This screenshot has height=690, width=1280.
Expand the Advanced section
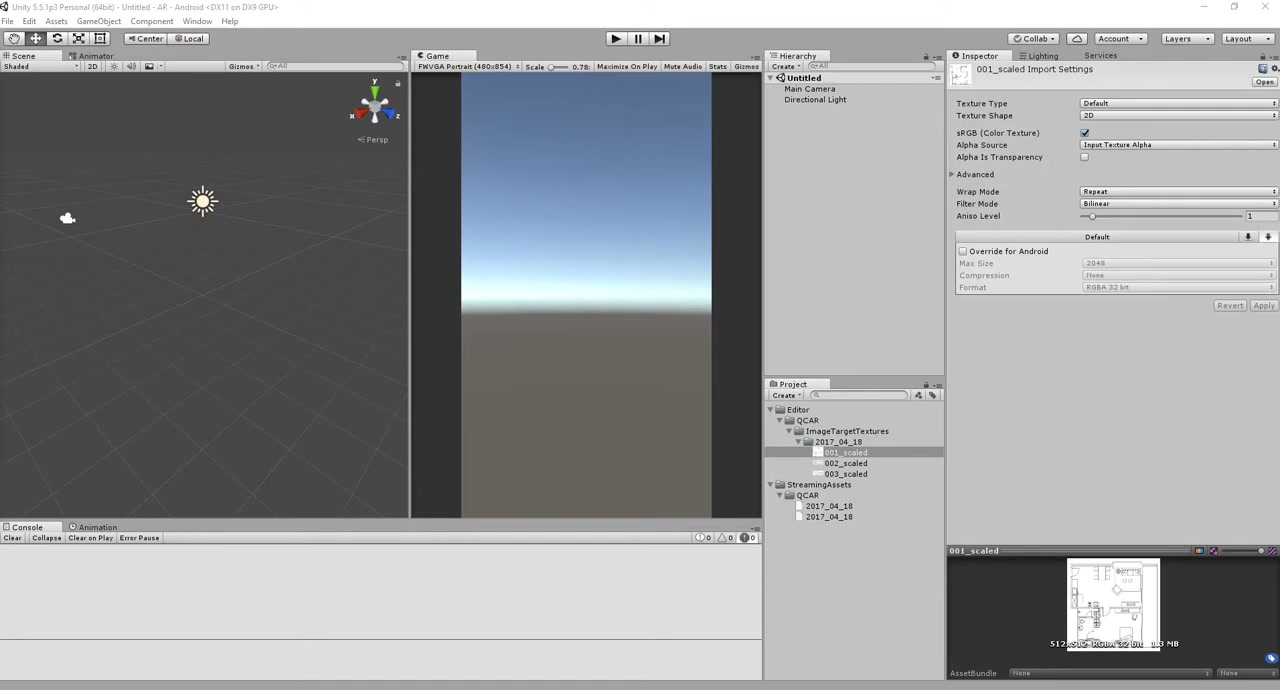972,174
